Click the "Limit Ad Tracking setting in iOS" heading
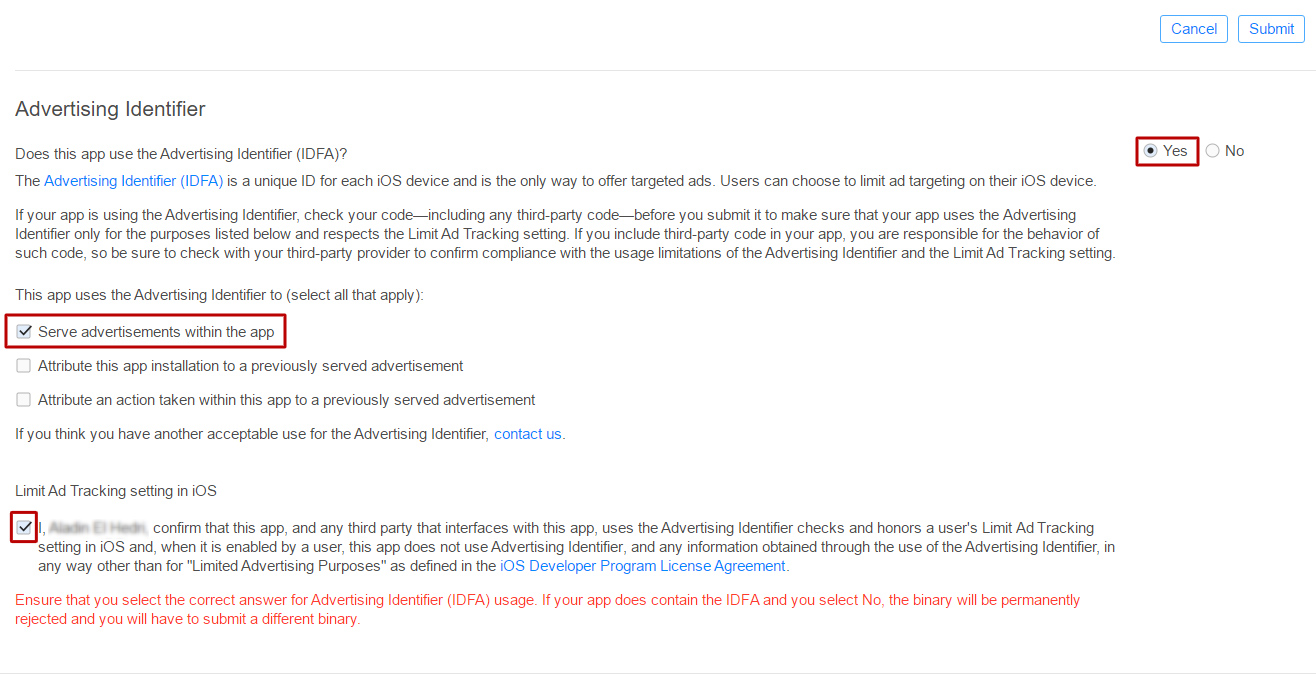1316x674 pixels. click(116, 491)
